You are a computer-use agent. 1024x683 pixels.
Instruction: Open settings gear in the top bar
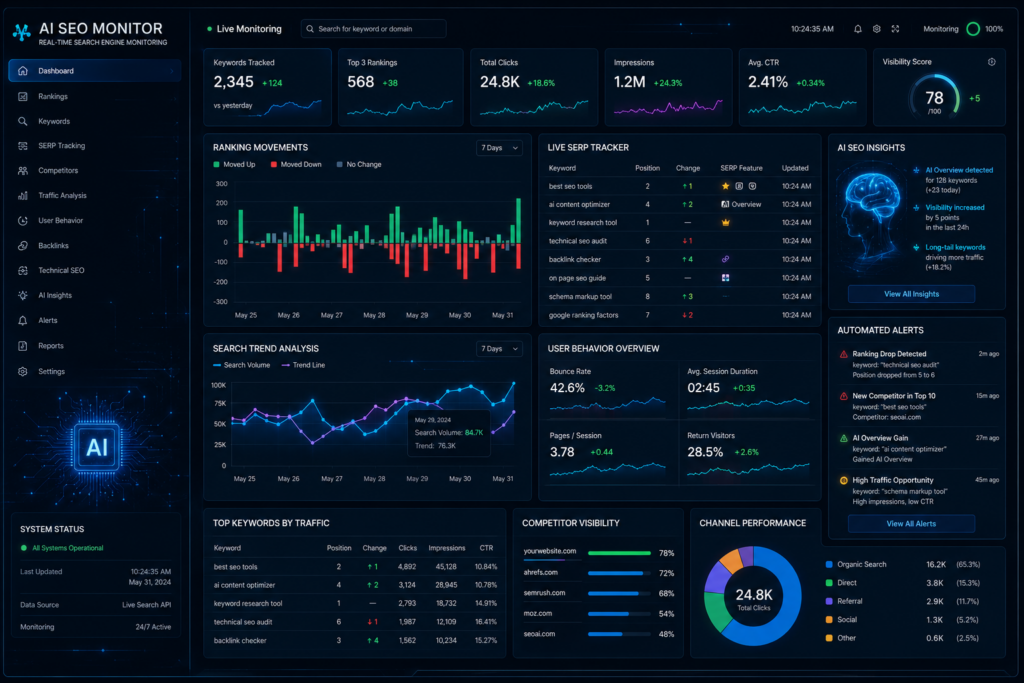(x=876, y=29)
